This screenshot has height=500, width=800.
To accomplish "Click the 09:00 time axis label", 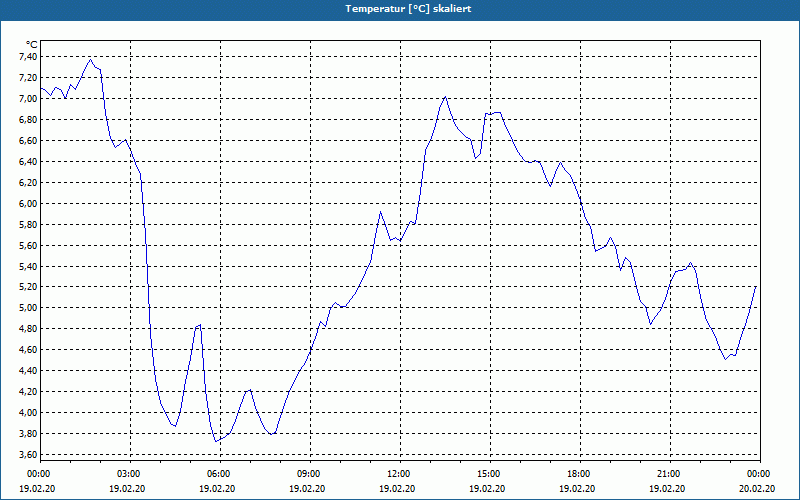I will coord(310,473).
